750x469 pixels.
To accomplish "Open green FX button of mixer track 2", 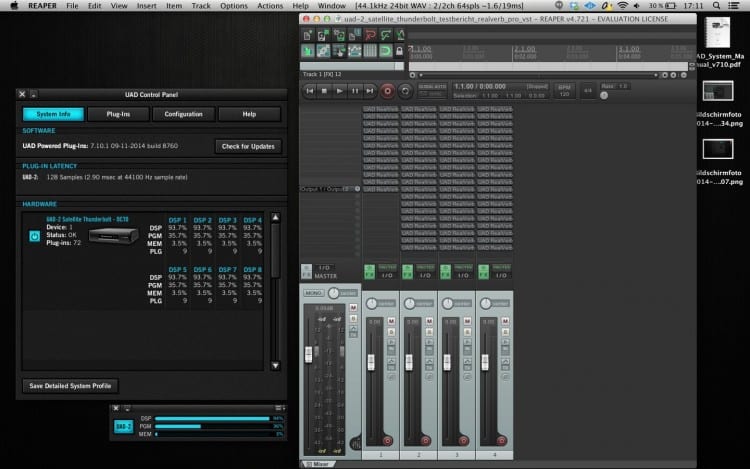I will tap(408, 272).
